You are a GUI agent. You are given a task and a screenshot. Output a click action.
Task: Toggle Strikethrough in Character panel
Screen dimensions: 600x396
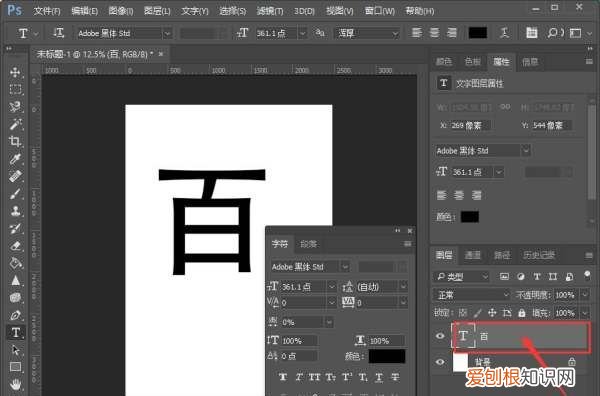395,377
